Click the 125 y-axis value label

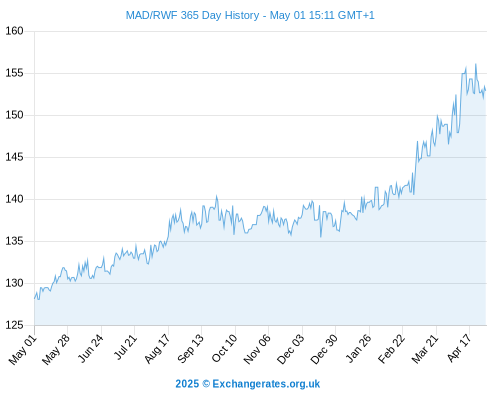14,325
